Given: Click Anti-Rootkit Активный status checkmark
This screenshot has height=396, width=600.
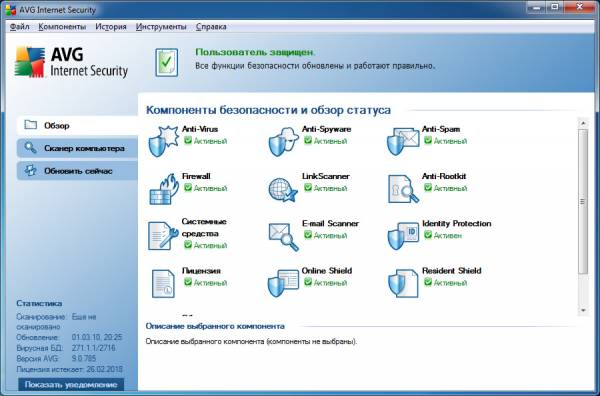Looking at the screenshot, I should point(428,187).
